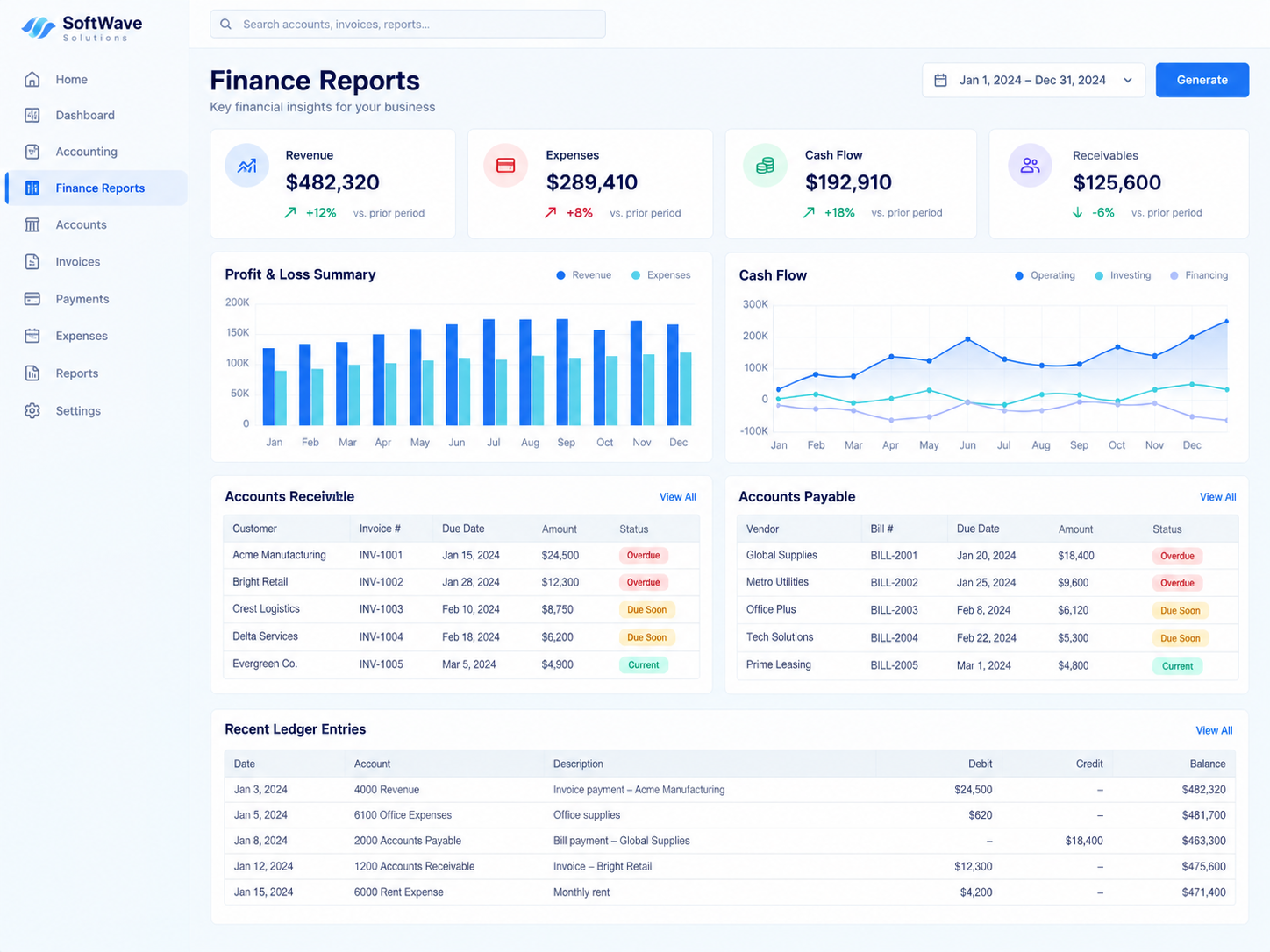Click the Current status badge for Evergreen Co.
This screenshot has height=952, width=1270.
point(644,665)
